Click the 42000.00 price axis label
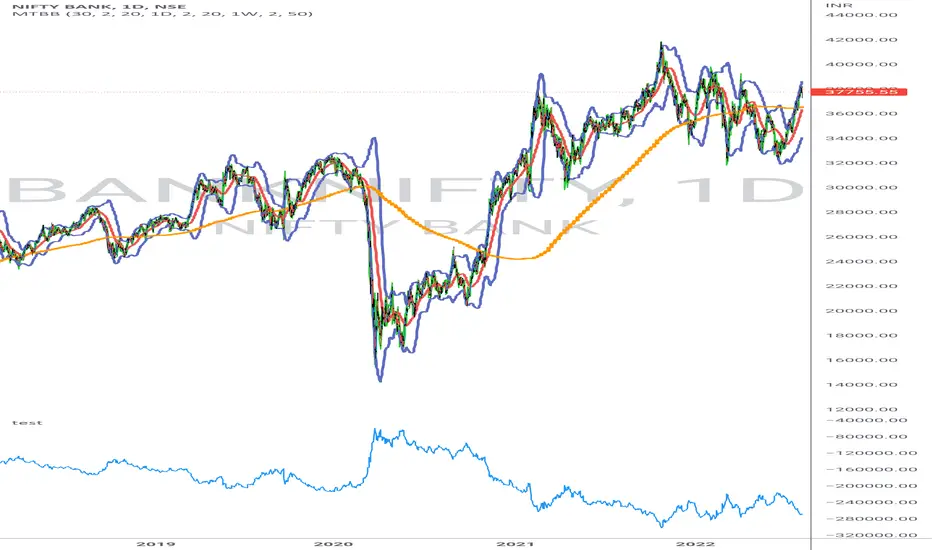The height and width of the screenshot is (550, 932). click(862, 40)
